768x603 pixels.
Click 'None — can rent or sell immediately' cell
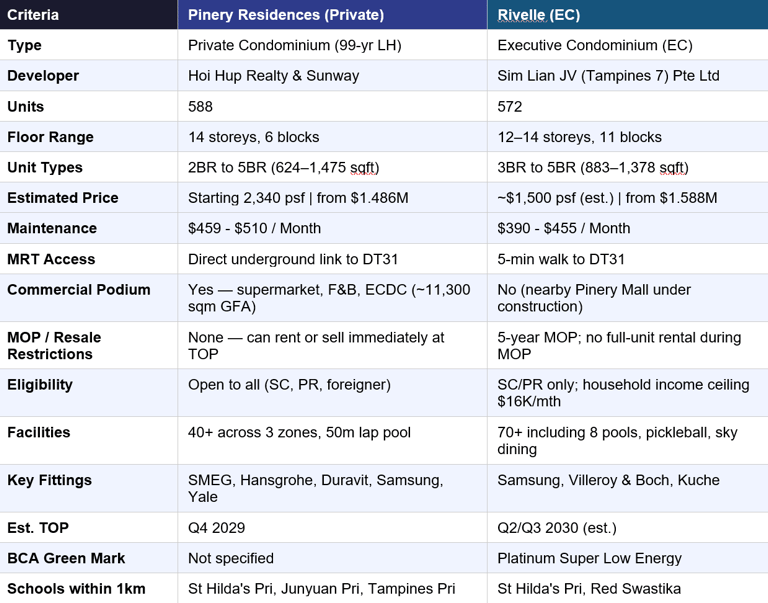pos(333,345)
